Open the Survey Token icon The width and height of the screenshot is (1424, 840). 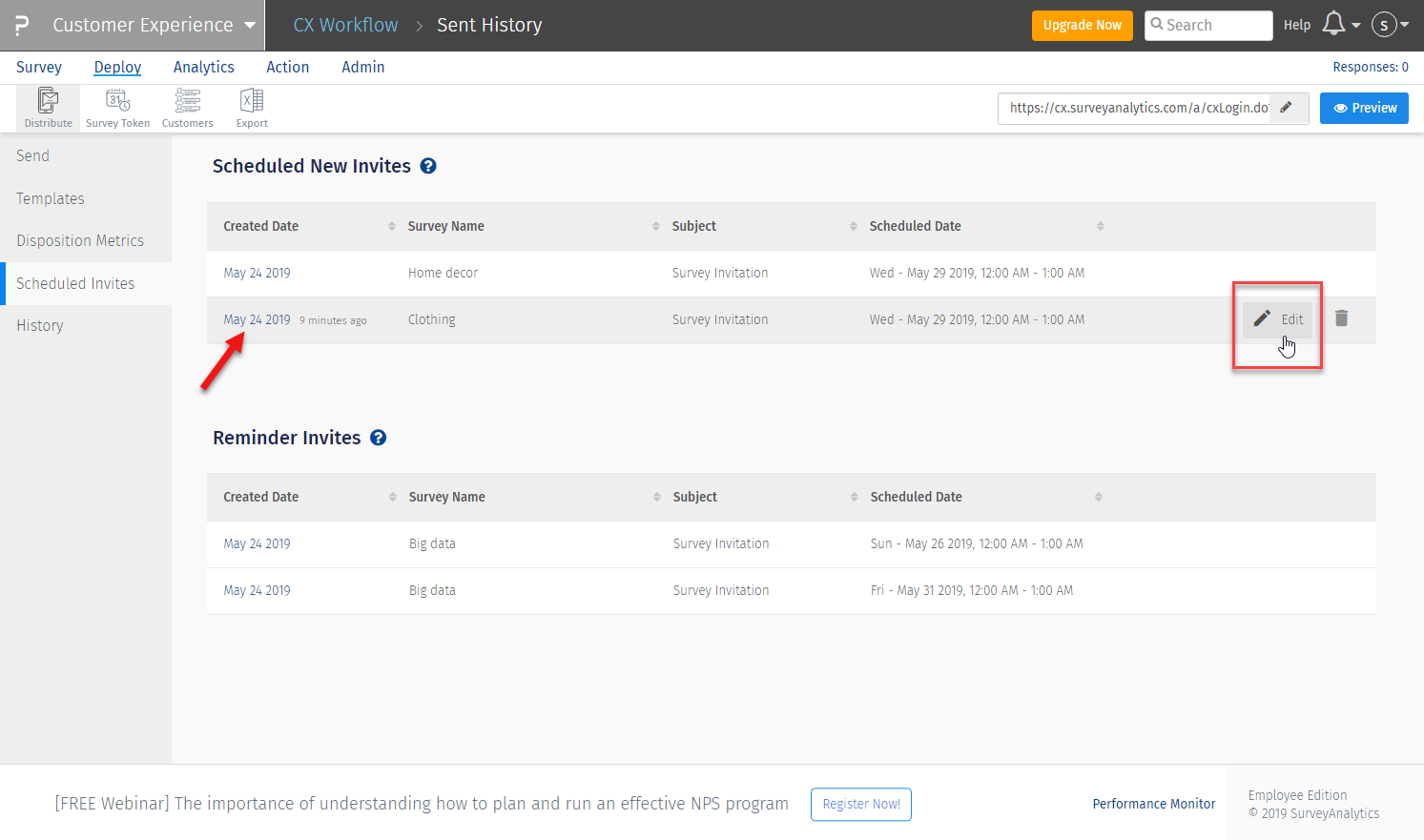point(117,107)
